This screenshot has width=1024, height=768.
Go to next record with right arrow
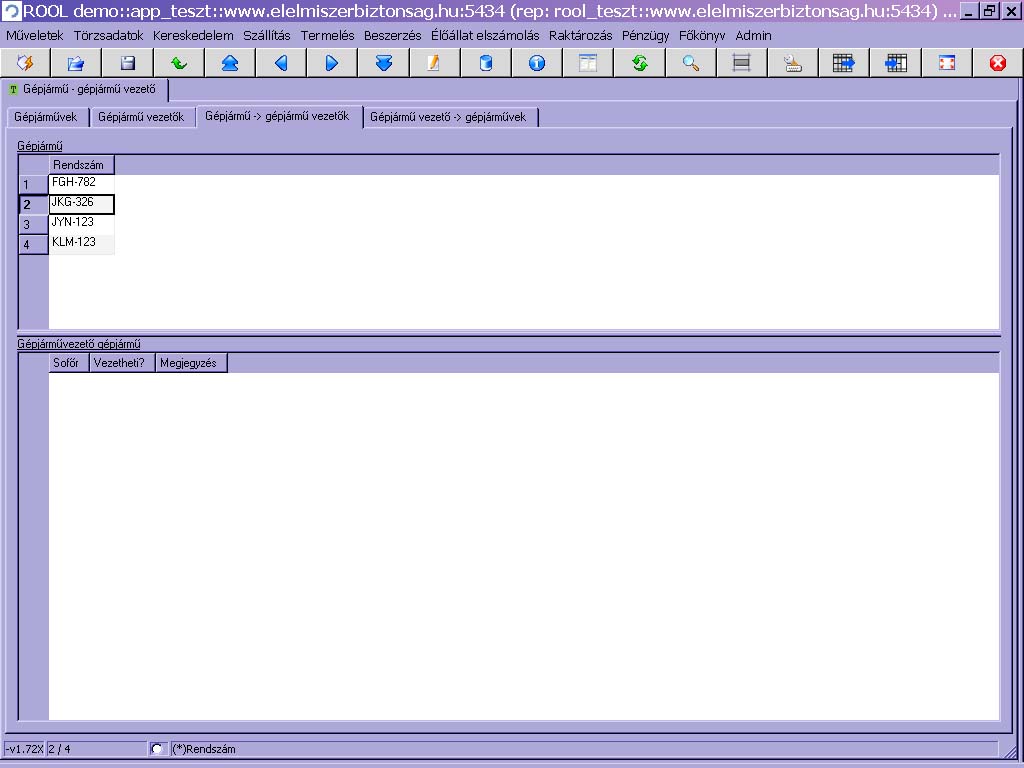tap(332, 63)
